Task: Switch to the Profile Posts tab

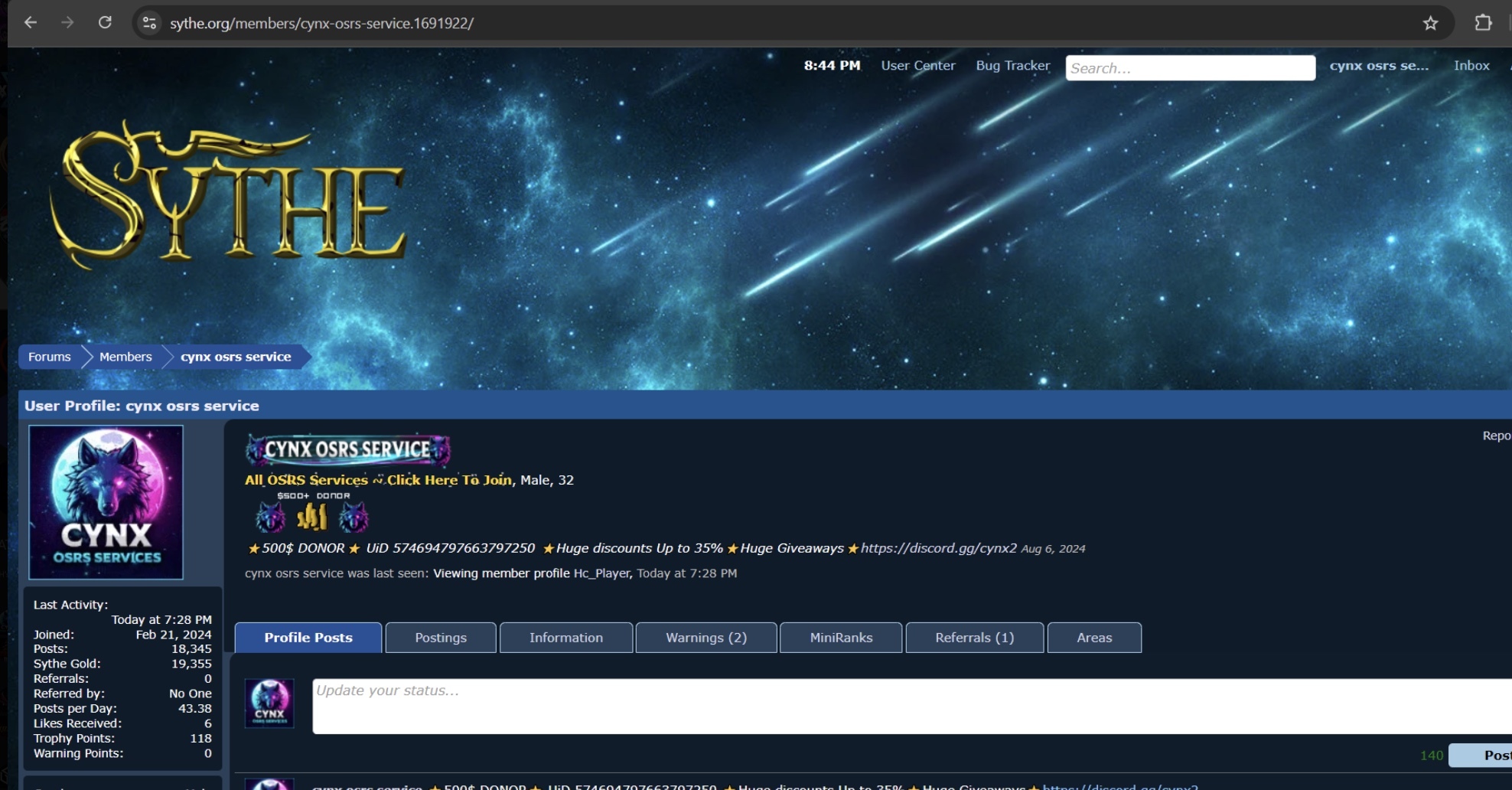Action: click(x=308, y=638)
